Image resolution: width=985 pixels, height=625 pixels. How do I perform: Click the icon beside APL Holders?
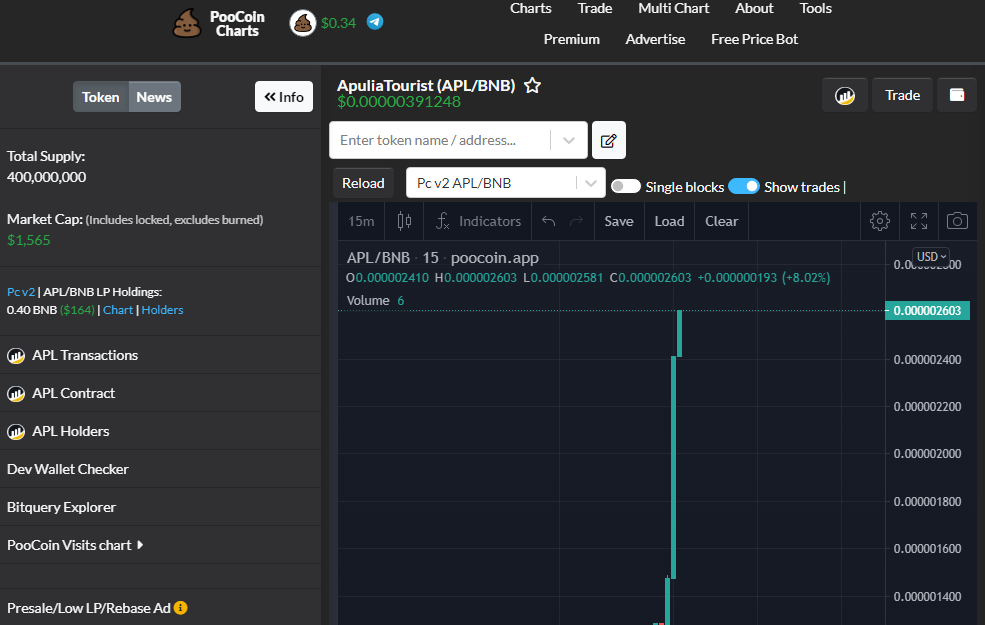(x=16, y=432)
